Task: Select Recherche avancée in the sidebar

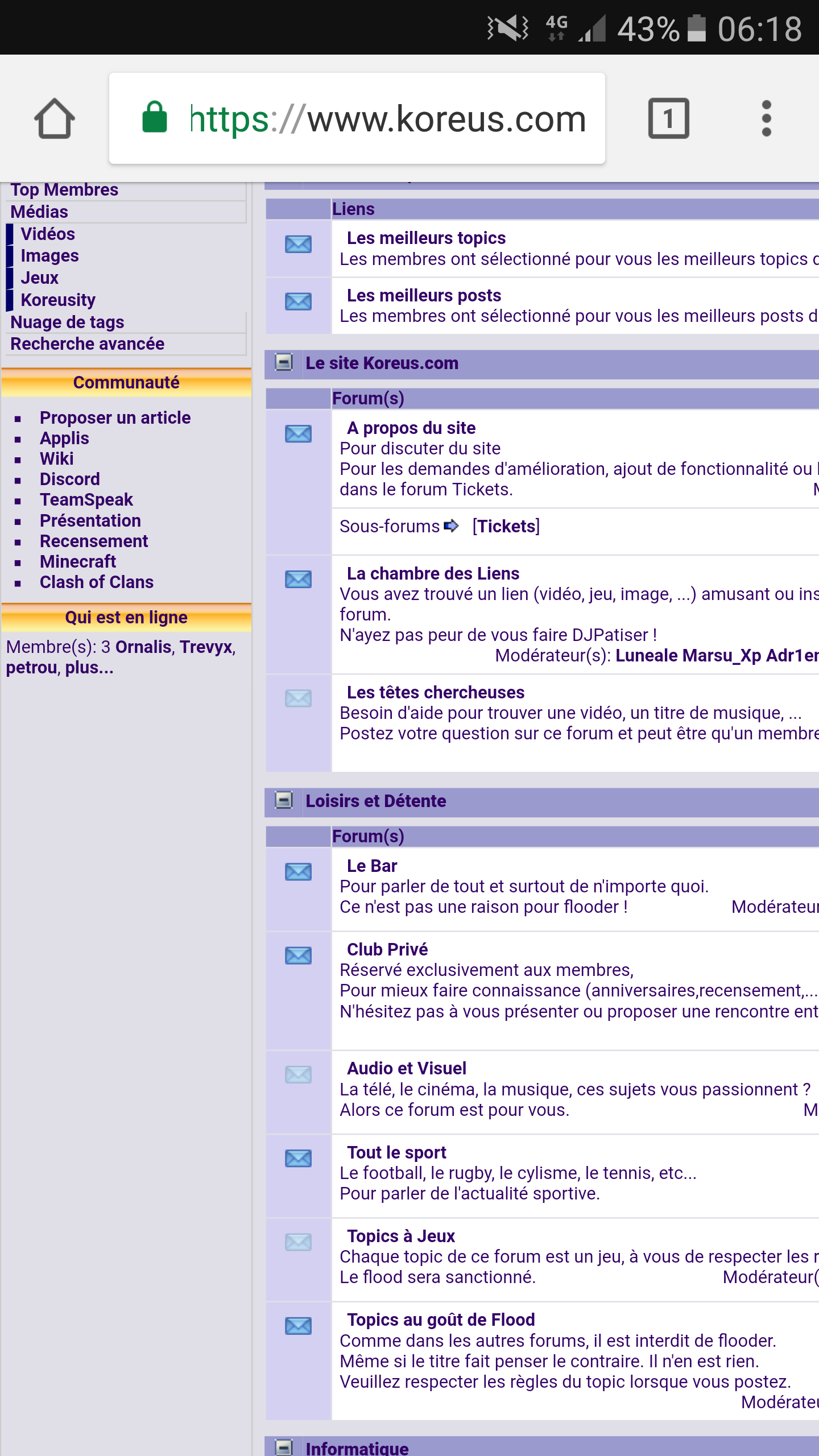Action: point(87,344)
